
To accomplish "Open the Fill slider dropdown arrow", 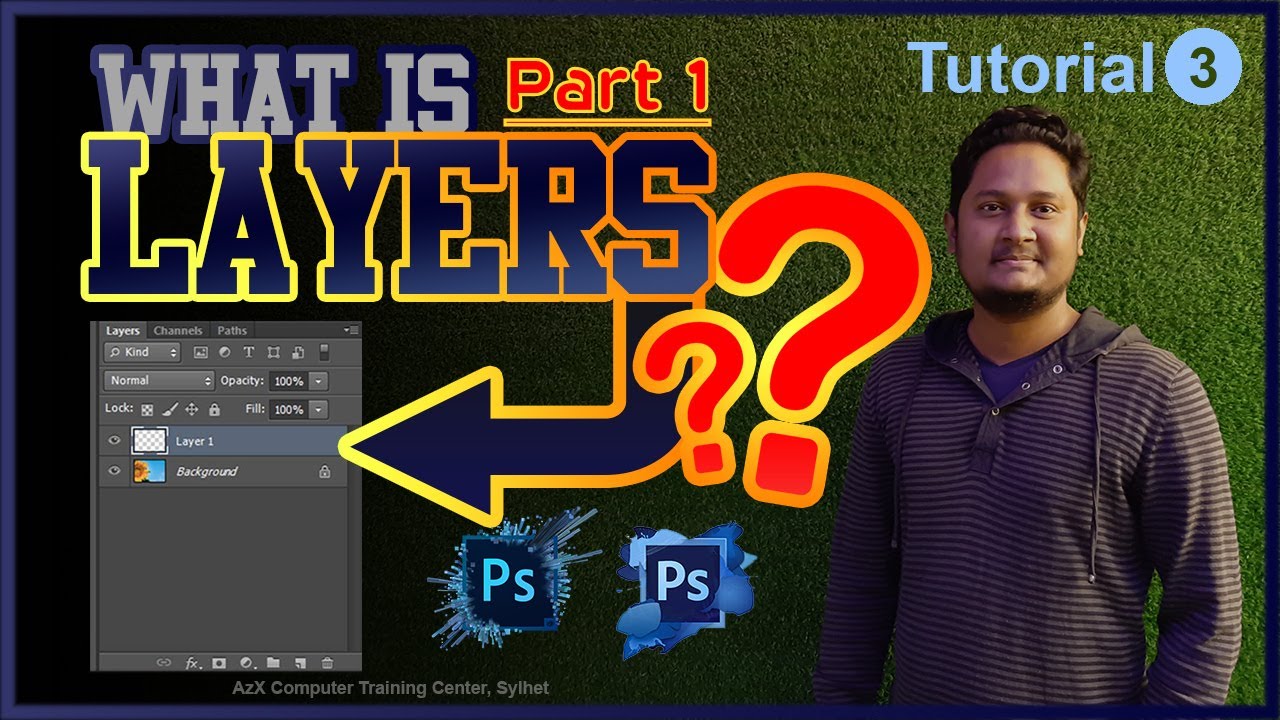I will [x=319, y=410].
